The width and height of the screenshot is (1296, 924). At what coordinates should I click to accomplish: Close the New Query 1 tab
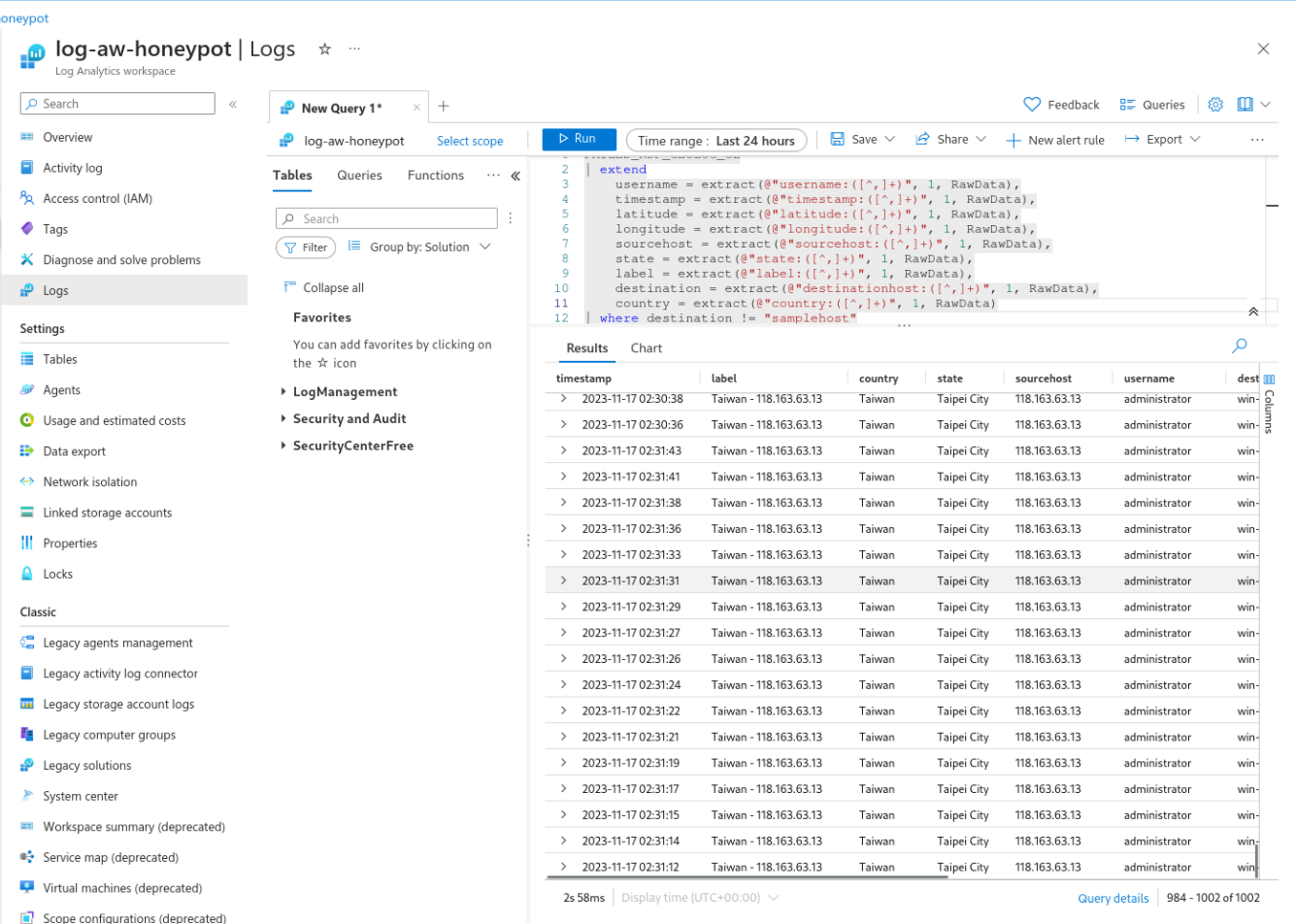pos(416,108)
